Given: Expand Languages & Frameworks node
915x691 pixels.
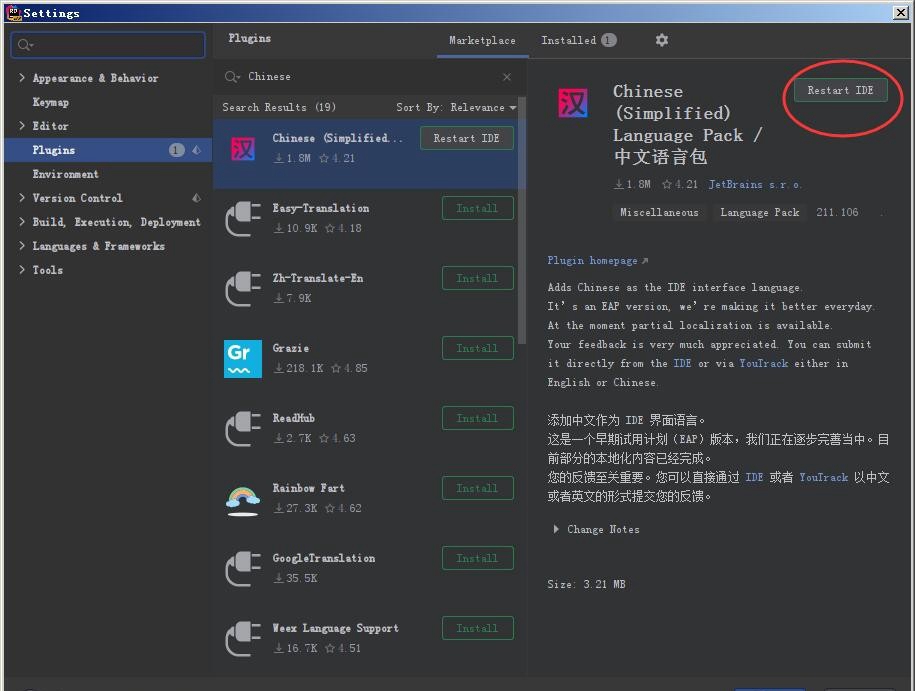Looking at the screenshot, I should point(22,246).
